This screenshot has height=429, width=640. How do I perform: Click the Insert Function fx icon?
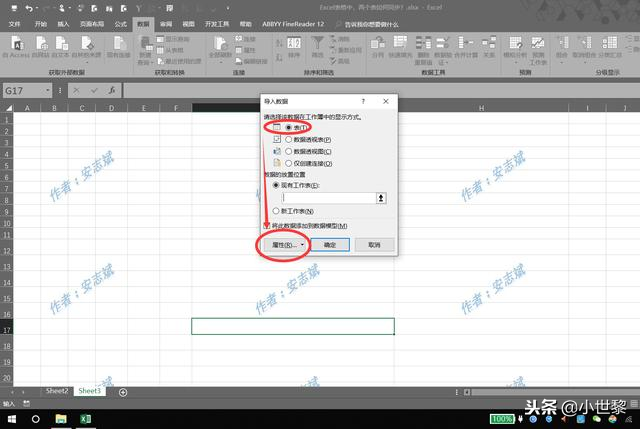point(111,91)
